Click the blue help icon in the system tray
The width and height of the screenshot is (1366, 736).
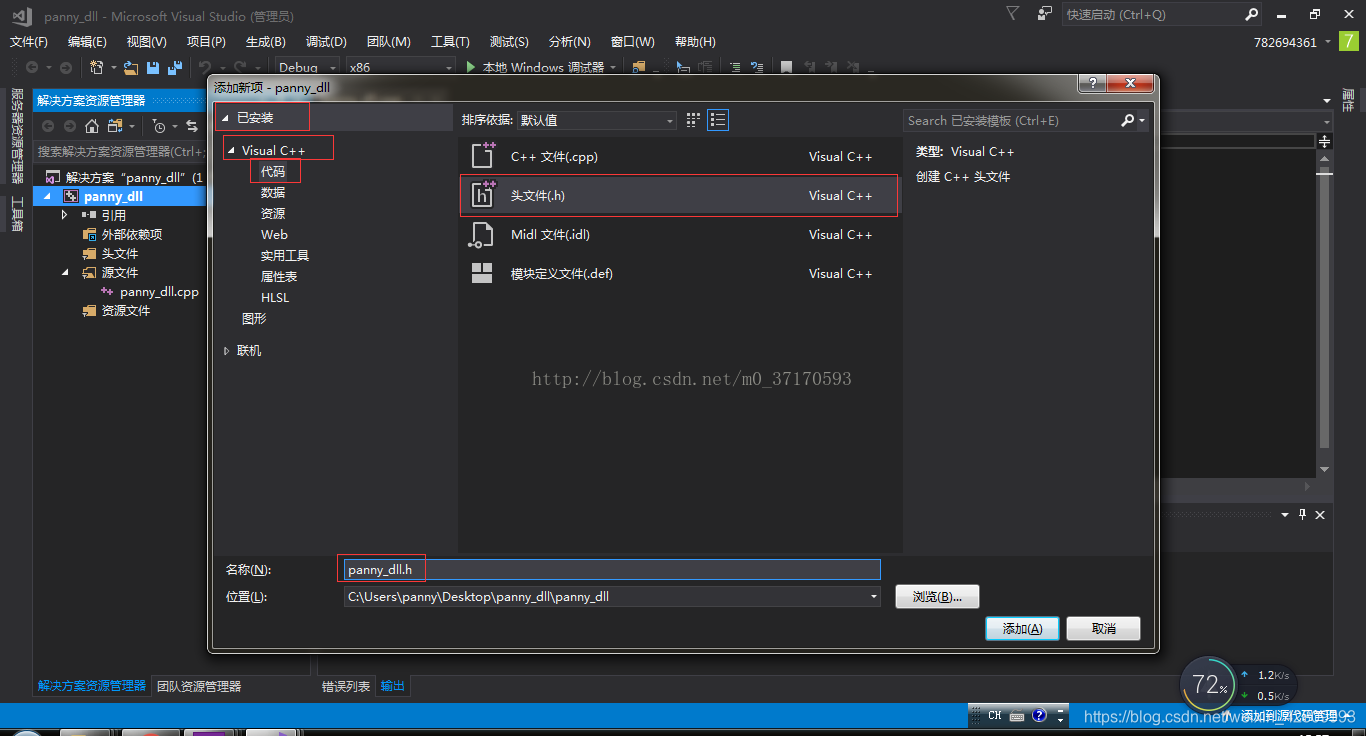click(x=1039, y=715)
